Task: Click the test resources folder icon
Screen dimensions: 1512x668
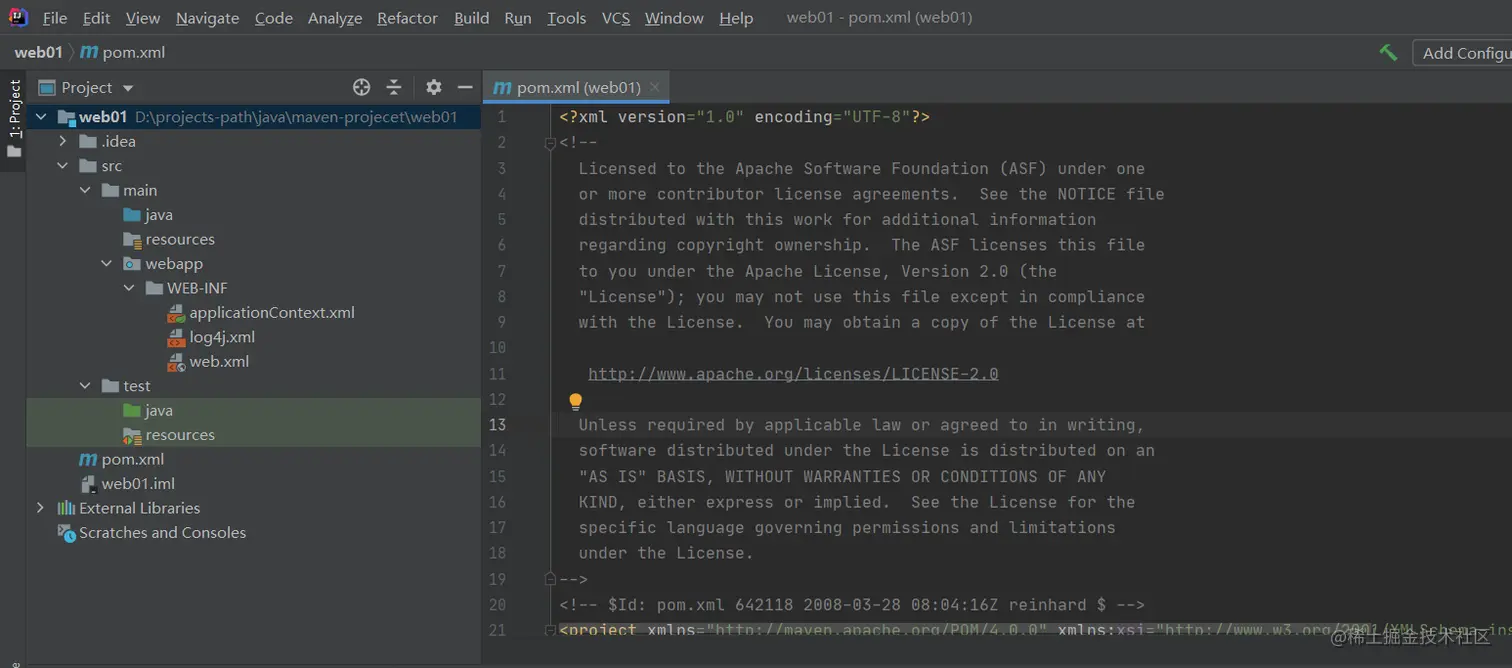Action: point(131,435)
